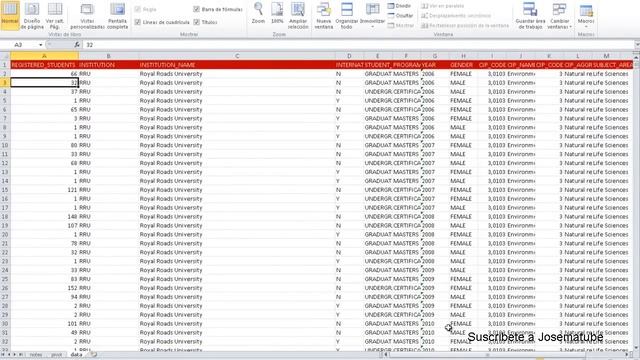This screenshot has width=640, height=360.
Task: Select Royal Roads University in row 10
Action: click(237, 145)
